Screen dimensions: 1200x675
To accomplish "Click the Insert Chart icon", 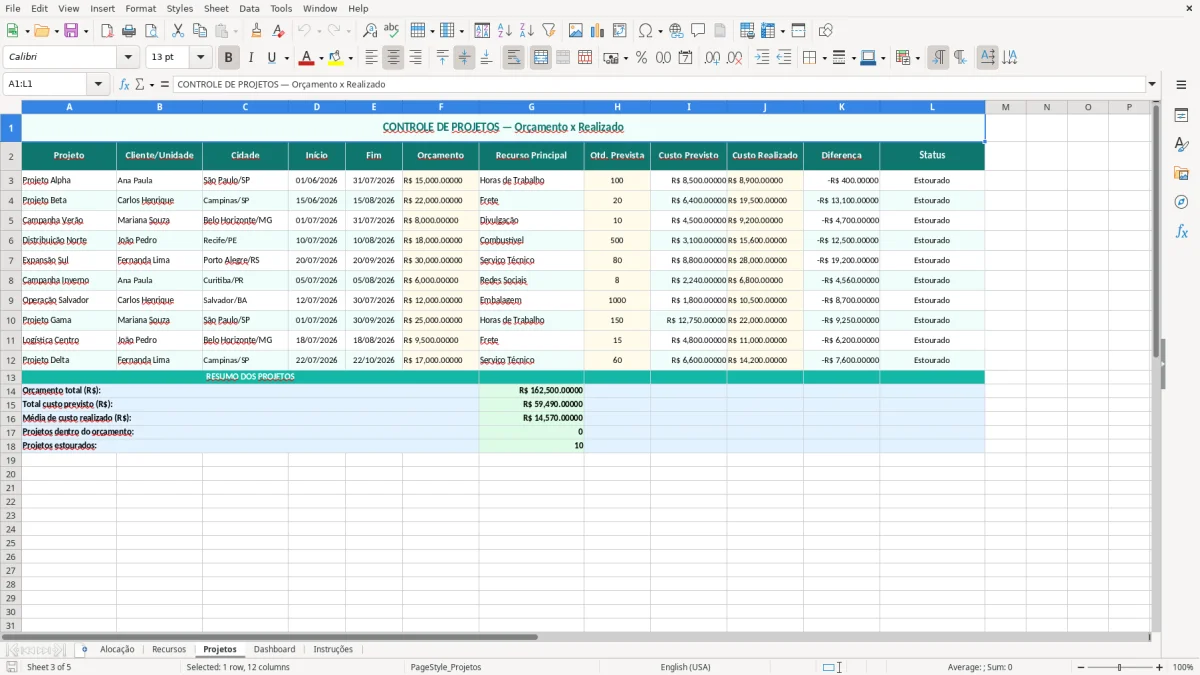I will pos(598,31).
